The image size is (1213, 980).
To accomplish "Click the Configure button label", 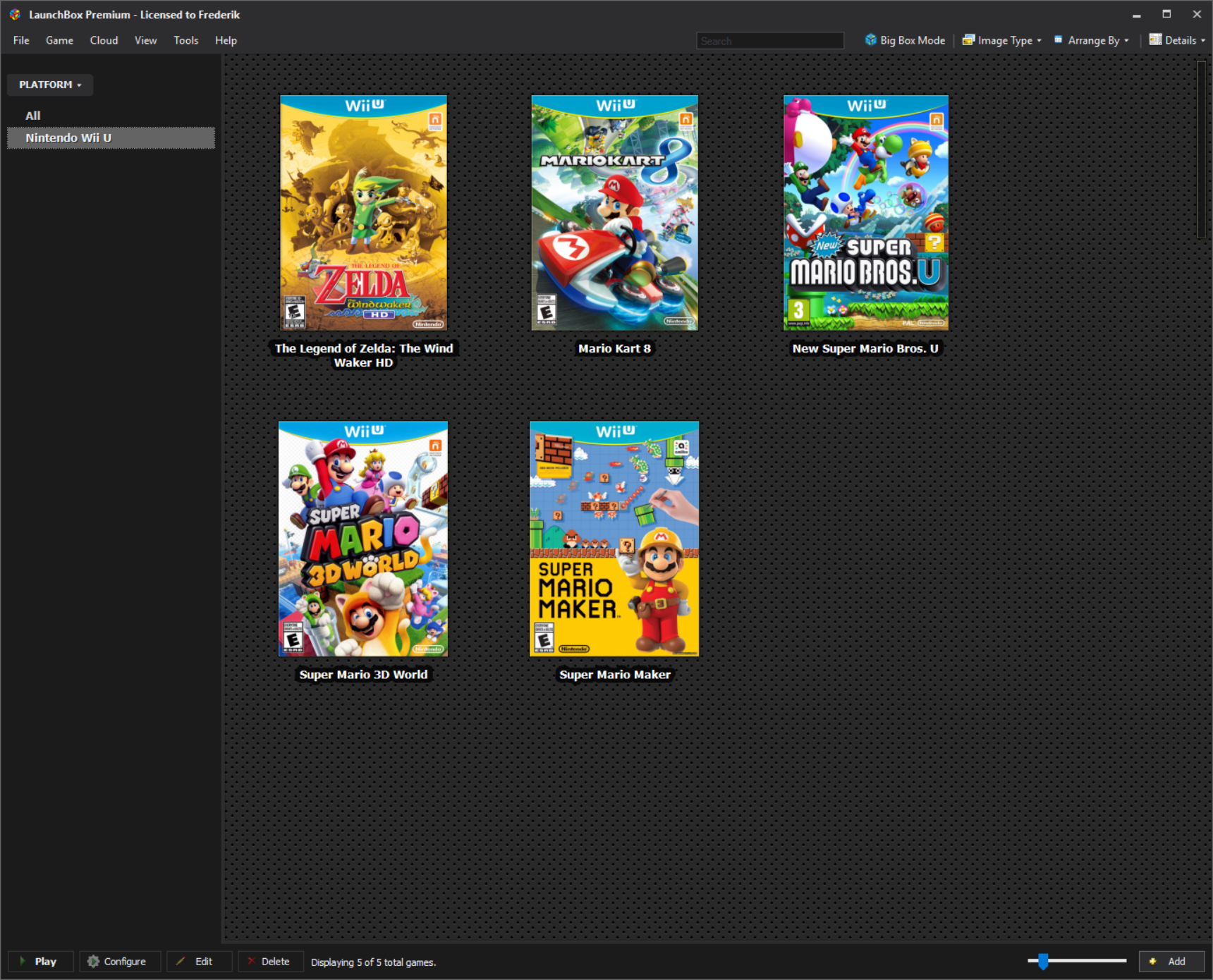I will click(x=125, y=961).
